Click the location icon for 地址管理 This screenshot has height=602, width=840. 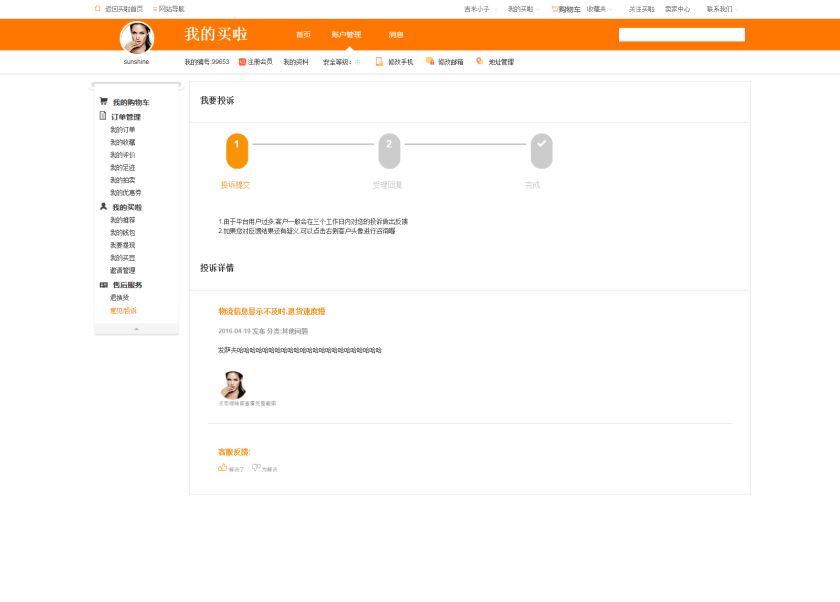point(480,61)
